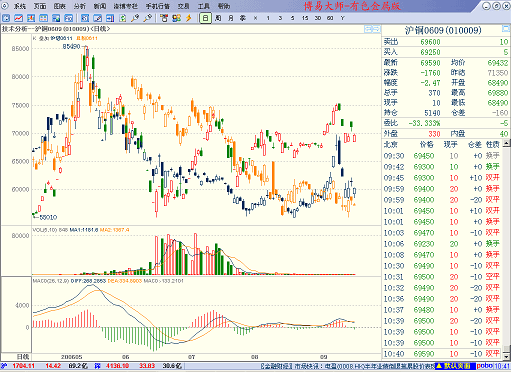Click the first magnifier tool icon
511x372 pixels.
point(135,18)
